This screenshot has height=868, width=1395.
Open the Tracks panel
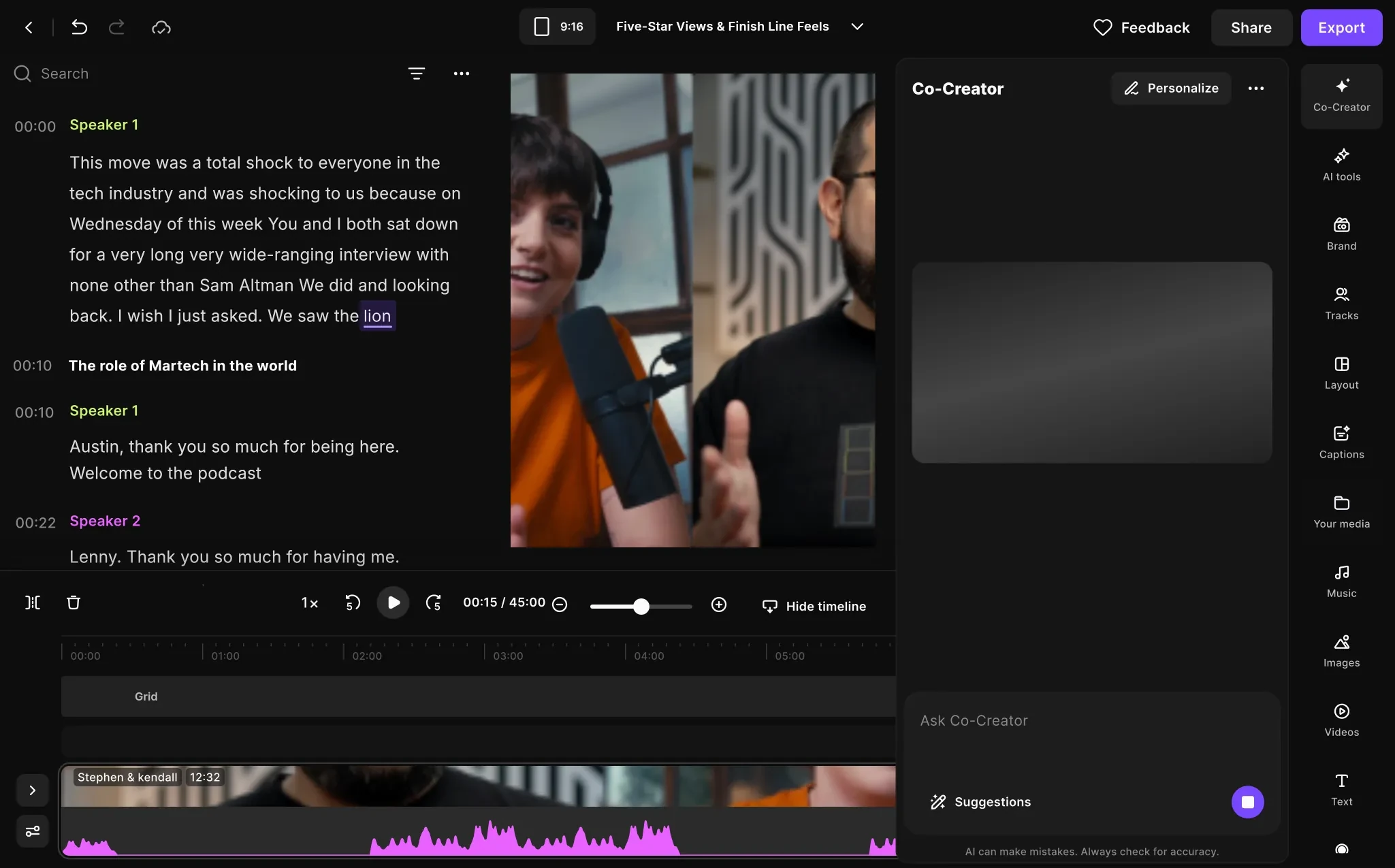coord(1341,304)
